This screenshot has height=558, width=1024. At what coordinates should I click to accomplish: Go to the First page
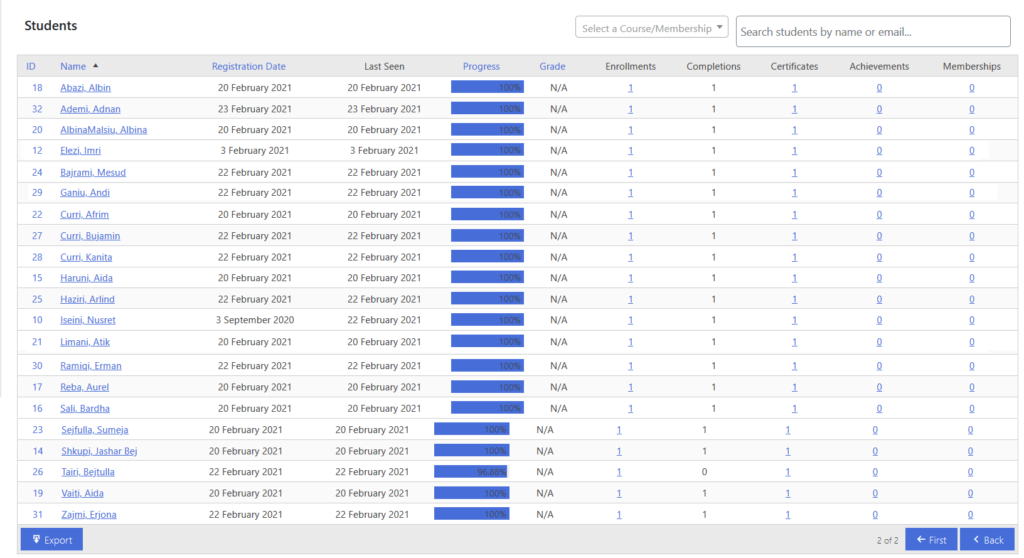point(931,540)
